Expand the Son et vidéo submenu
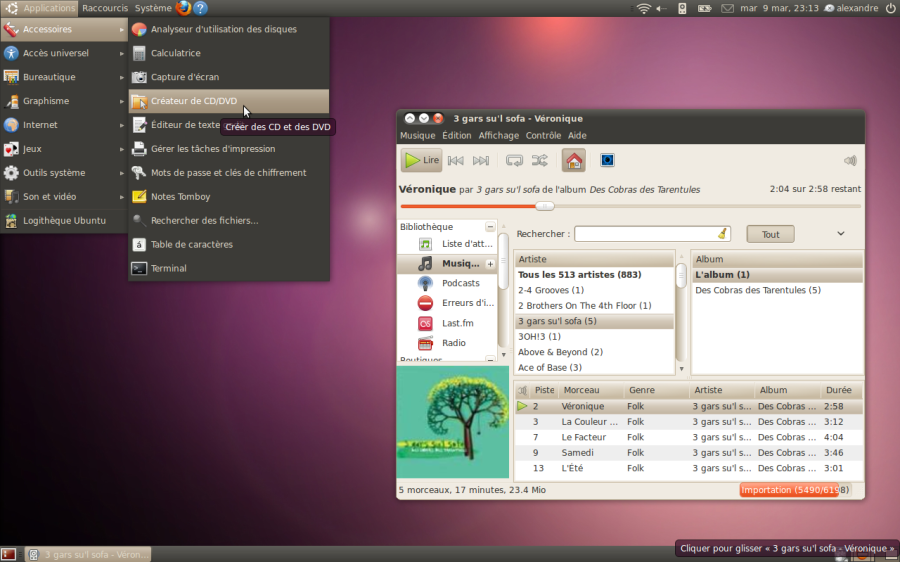The width and height of the screenshot is (900, 562). click(x=64, y=196)
